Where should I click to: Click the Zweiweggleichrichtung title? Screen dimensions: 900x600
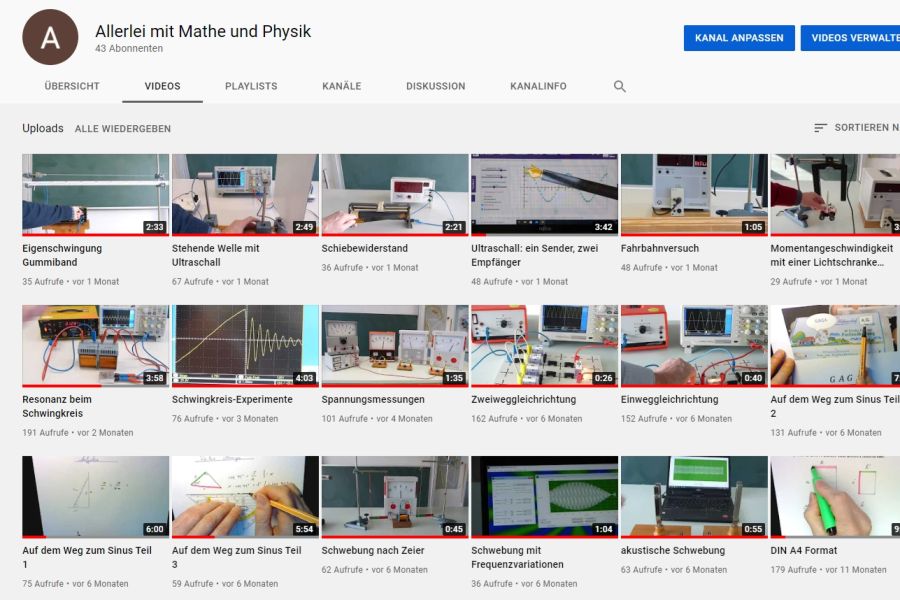tap(523, 399)
